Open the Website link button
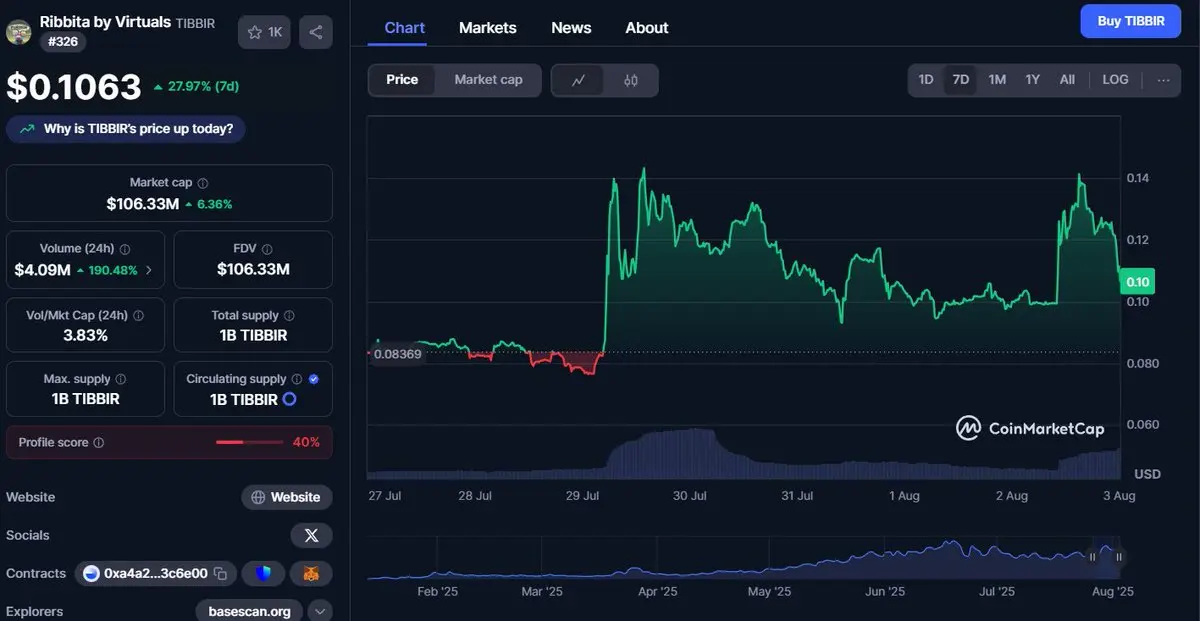Image resolution: width=1200 pixels, height=621 pixels. pyautogui.click(x=287, y=497)
